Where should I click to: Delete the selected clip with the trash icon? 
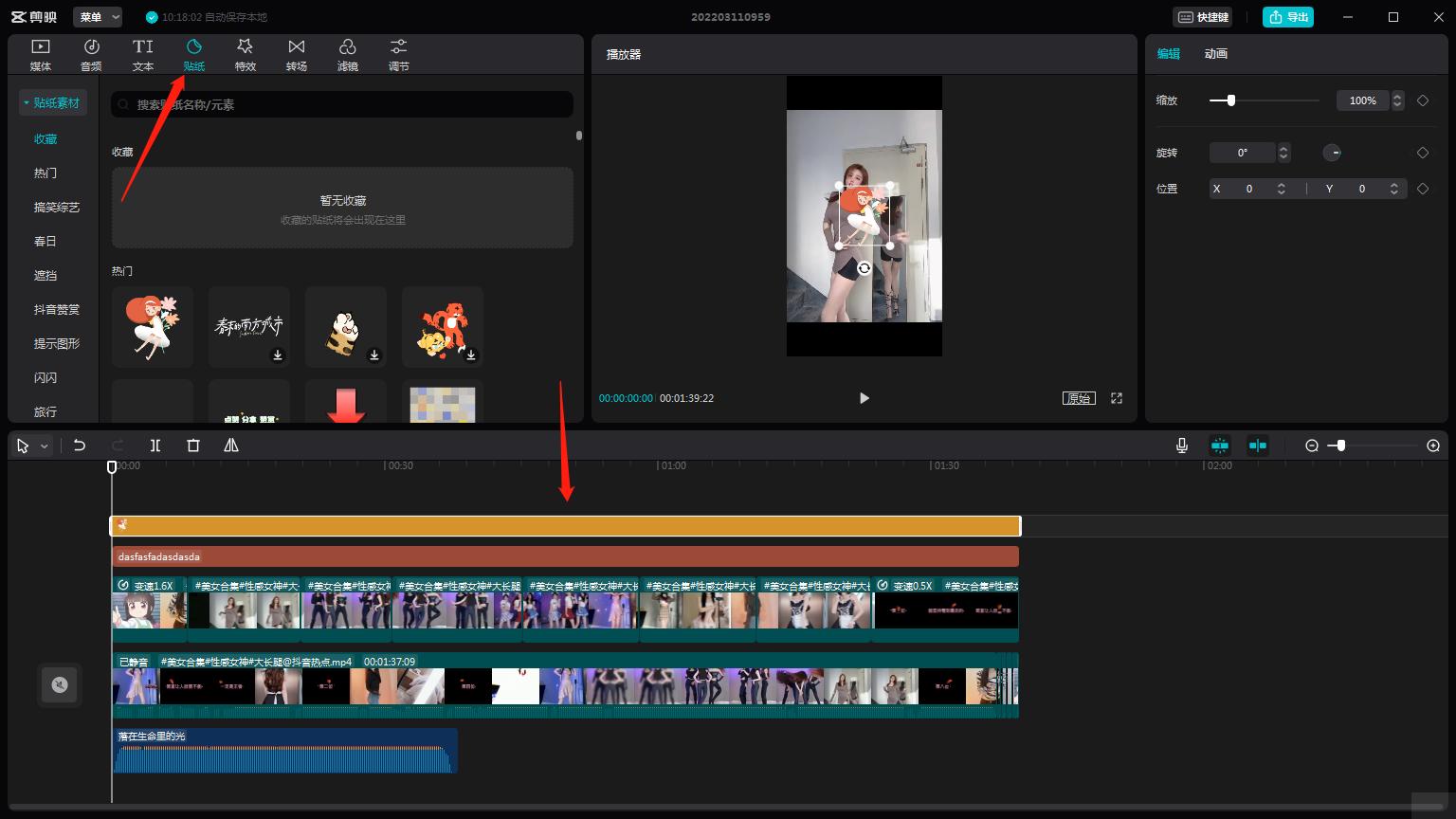pos(193,446)
